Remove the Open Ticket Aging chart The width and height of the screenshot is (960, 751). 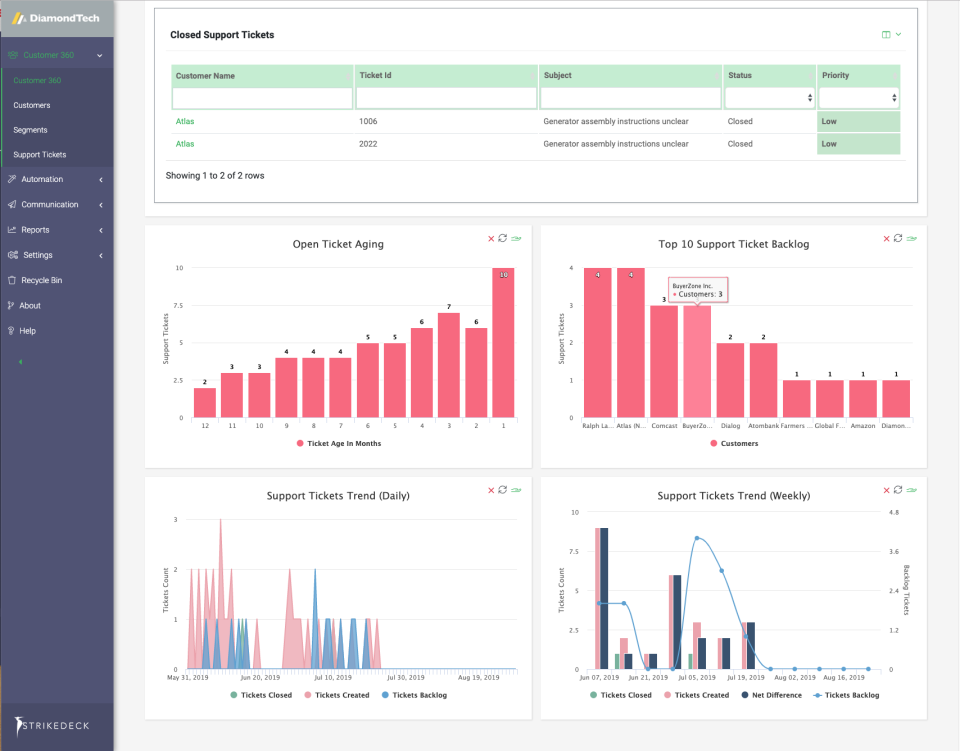click(x=491, y=239)
